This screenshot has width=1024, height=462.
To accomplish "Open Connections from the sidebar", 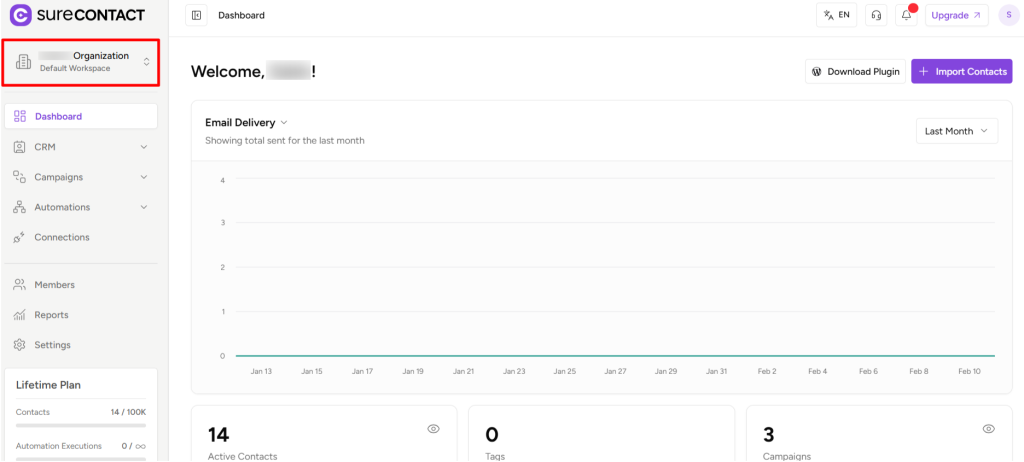I will click(62, 237).
